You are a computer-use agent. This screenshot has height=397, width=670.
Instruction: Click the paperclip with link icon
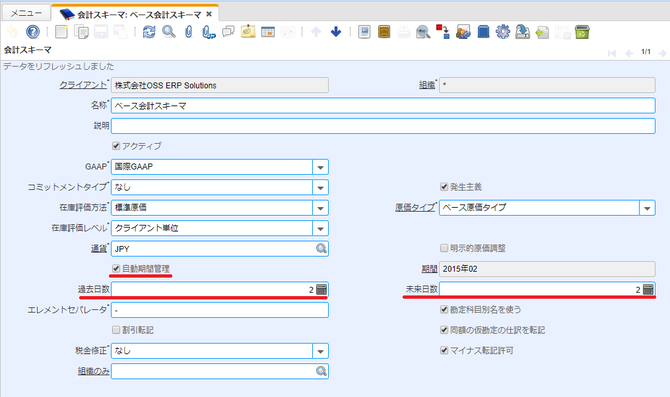[x=209, y=32]
